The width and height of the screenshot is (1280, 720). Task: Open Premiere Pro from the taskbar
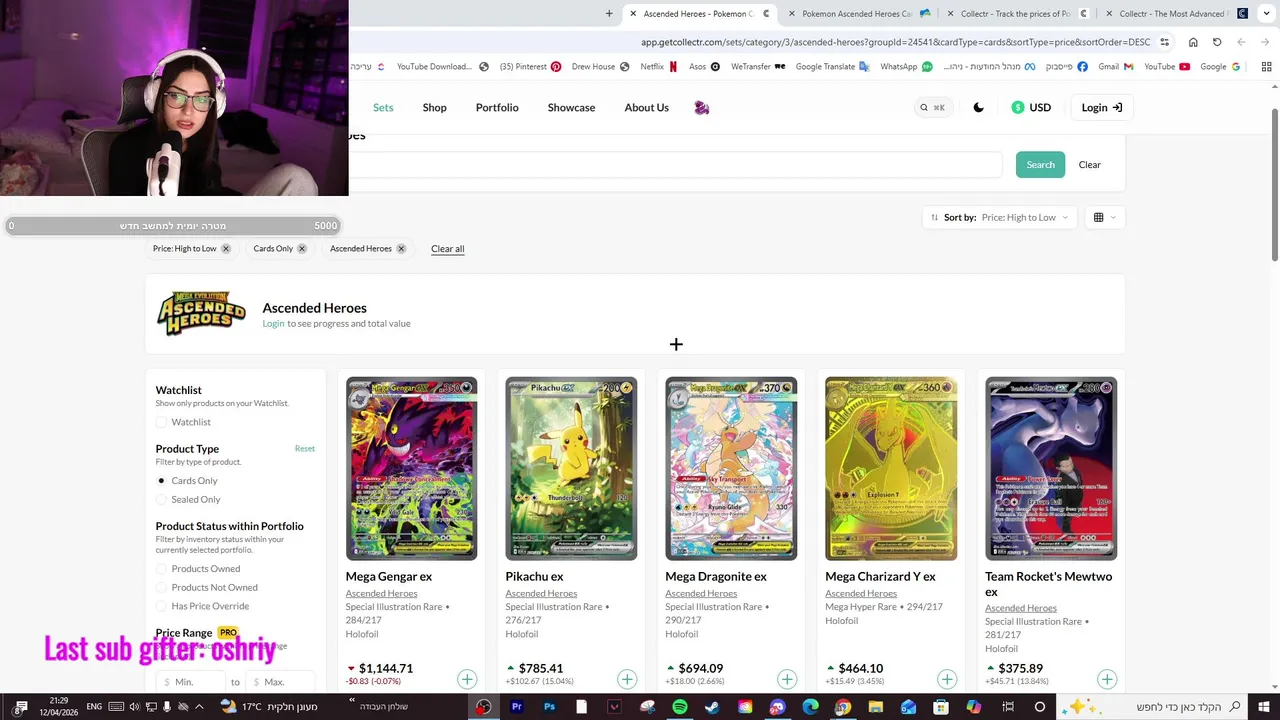pyautogui.click(x=516, y=707)
